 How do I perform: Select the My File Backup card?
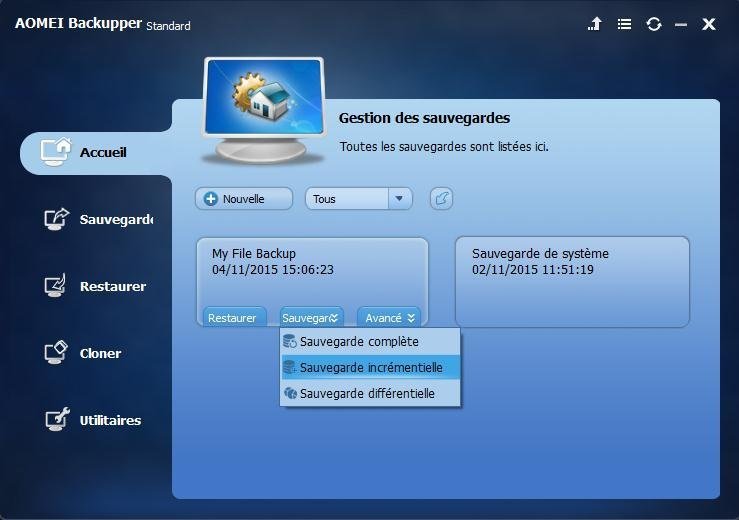312,281
